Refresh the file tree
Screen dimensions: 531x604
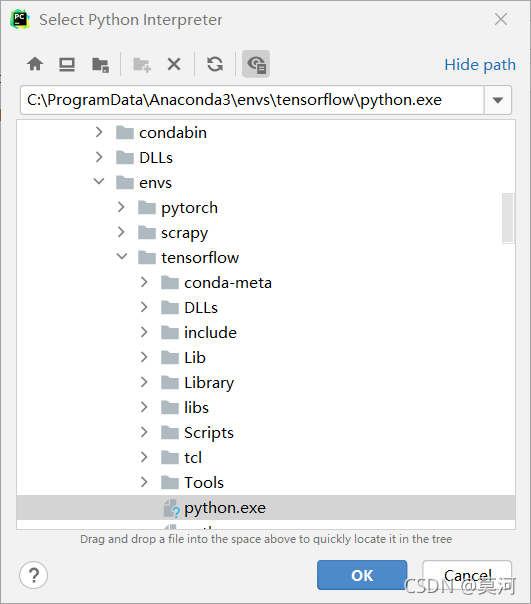(x=215, y=64)
